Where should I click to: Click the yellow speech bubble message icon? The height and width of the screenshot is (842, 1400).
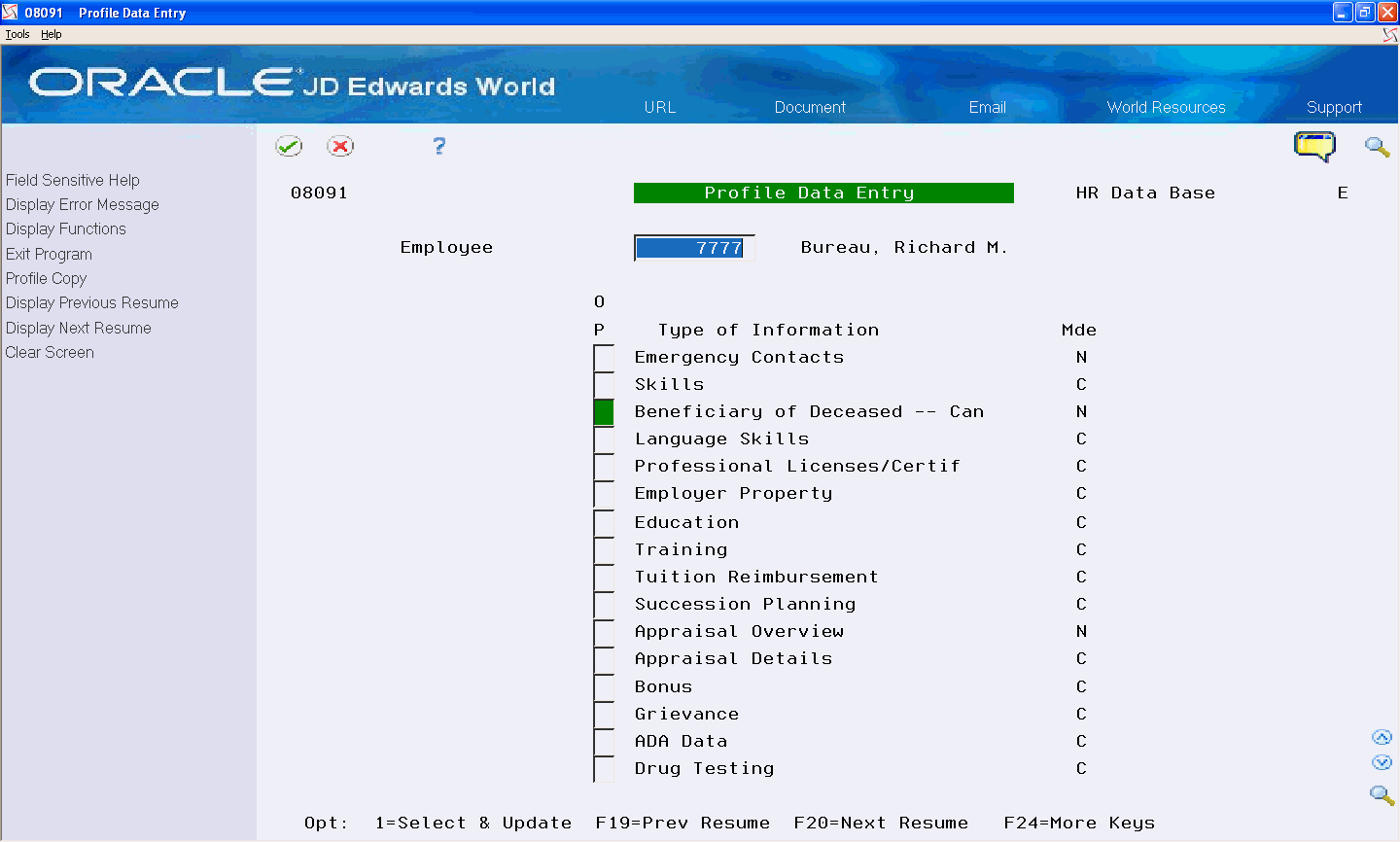(1314, 147)
